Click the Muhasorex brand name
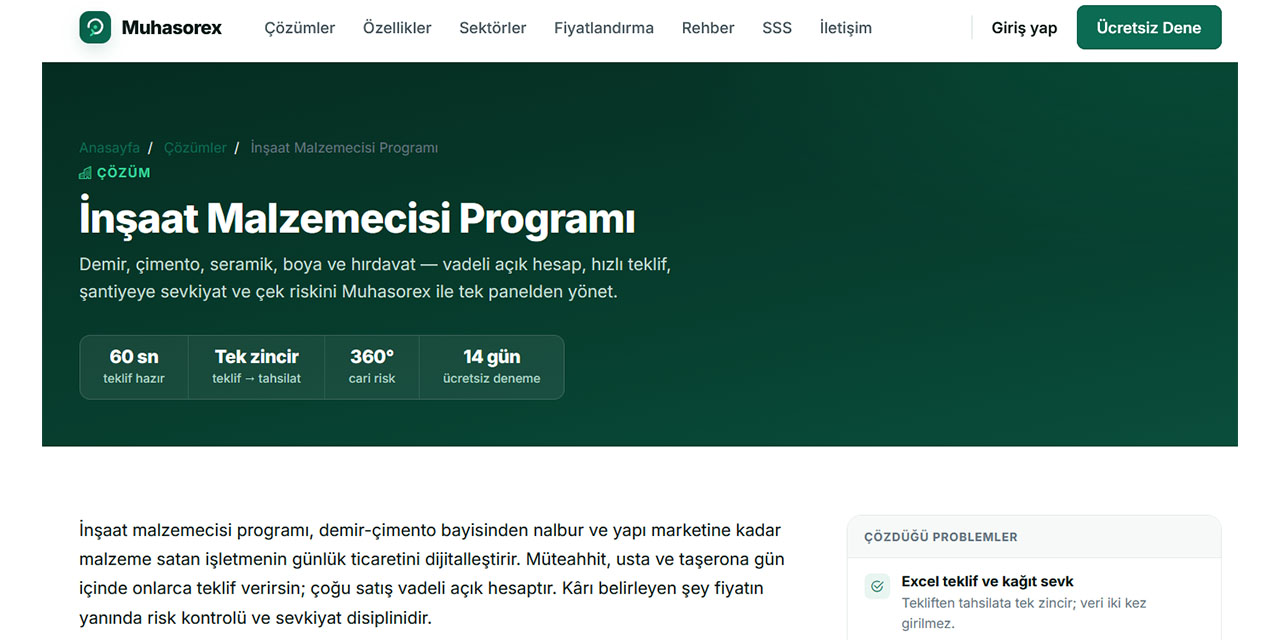The width and height of the screenshot is (1280, 640). tap(172, 28)
